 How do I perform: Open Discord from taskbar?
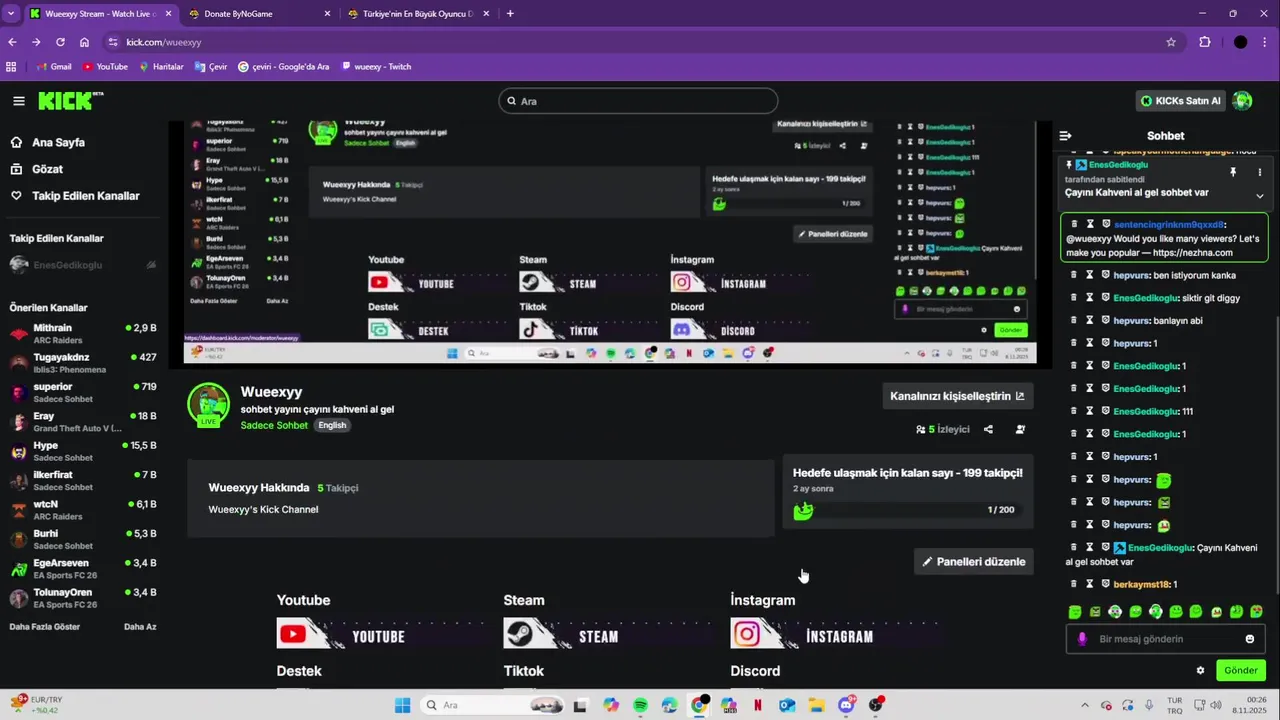tap(846, 705)
